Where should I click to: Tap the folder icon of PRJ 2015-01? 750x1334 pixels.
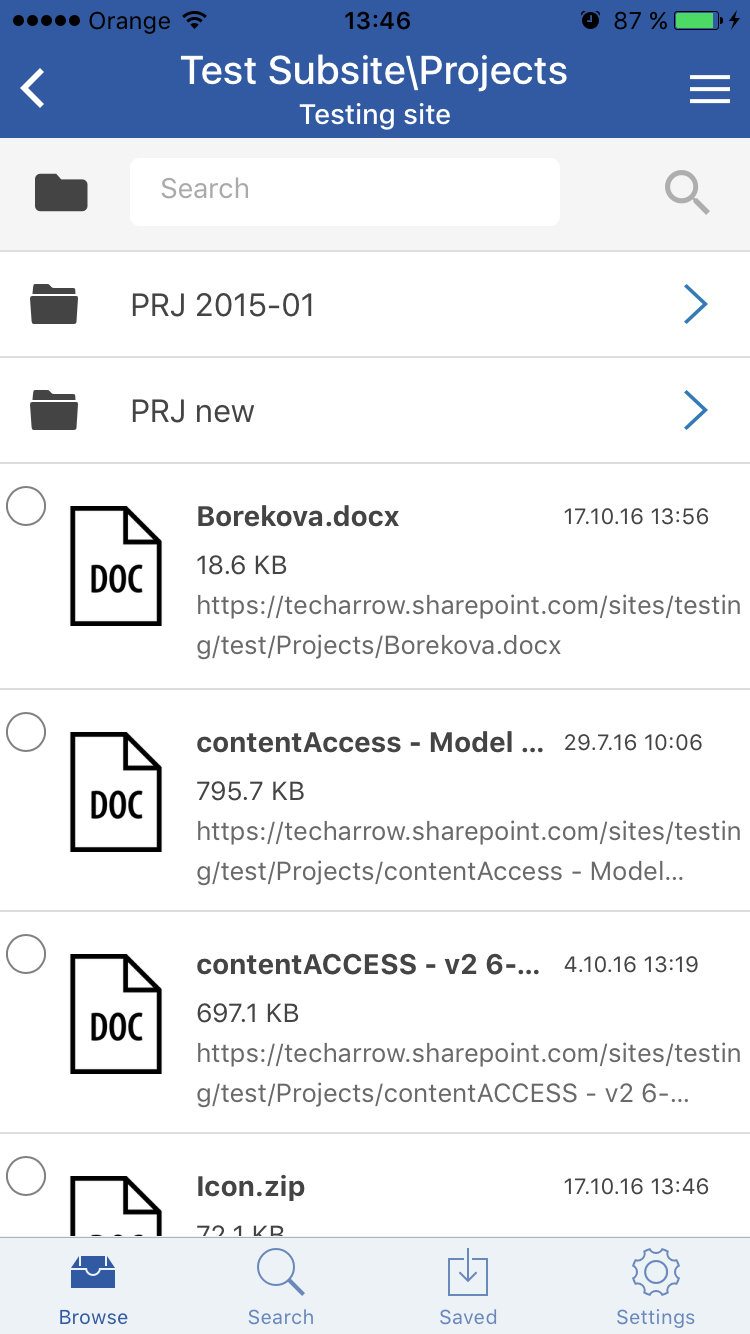pos(54,304)
